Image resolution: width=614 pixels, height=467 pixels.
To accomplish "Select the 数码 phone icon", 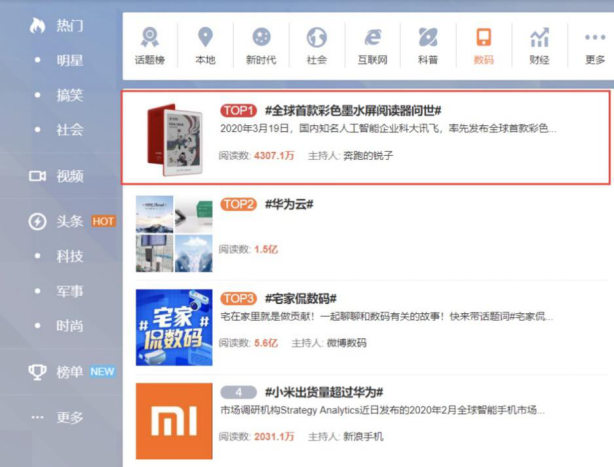I will tap(484, 37).
